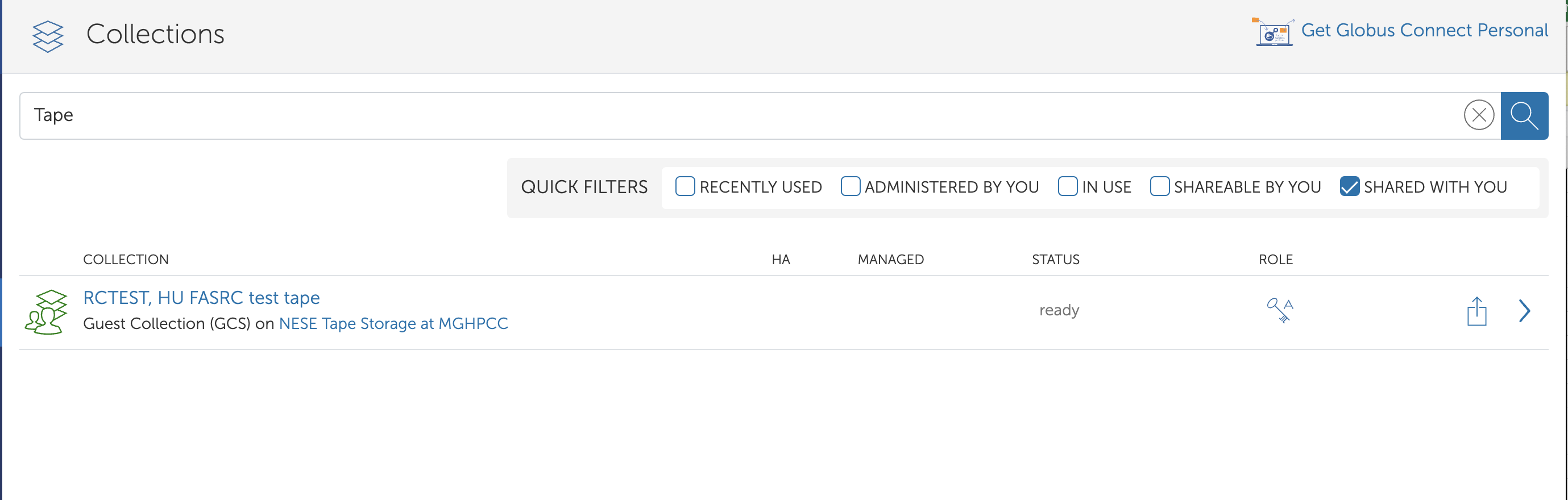Click the Collections stacked layers icon
Image resolution: width=1568 pixels, height=500 pixels.
coord(48,36)
